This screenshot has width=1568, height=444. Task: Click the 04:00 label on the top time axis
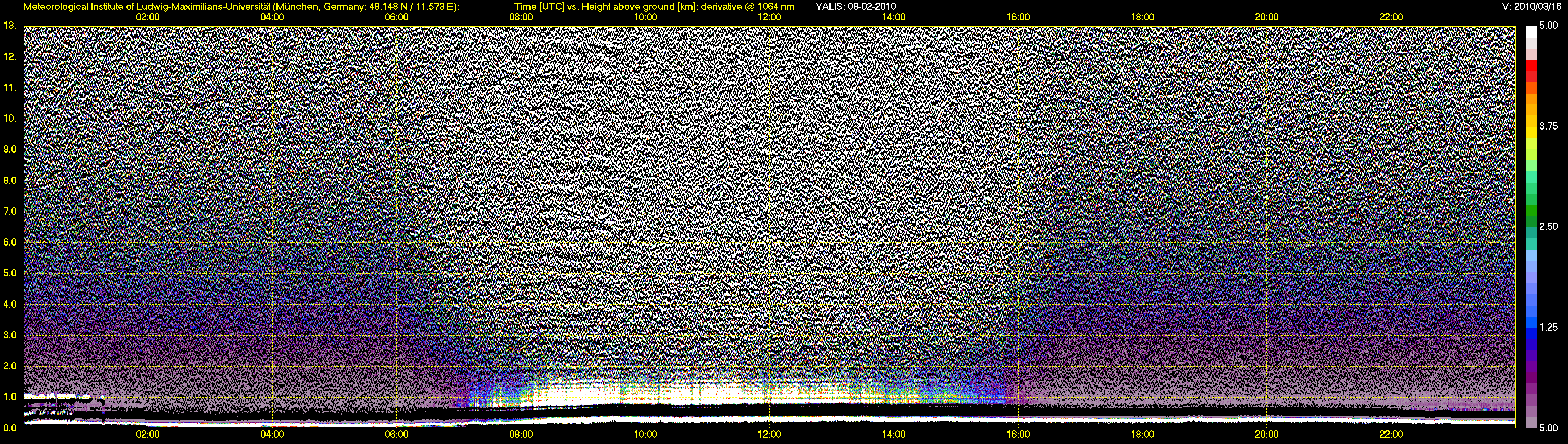pyautogui.click(x=272, y=17)
